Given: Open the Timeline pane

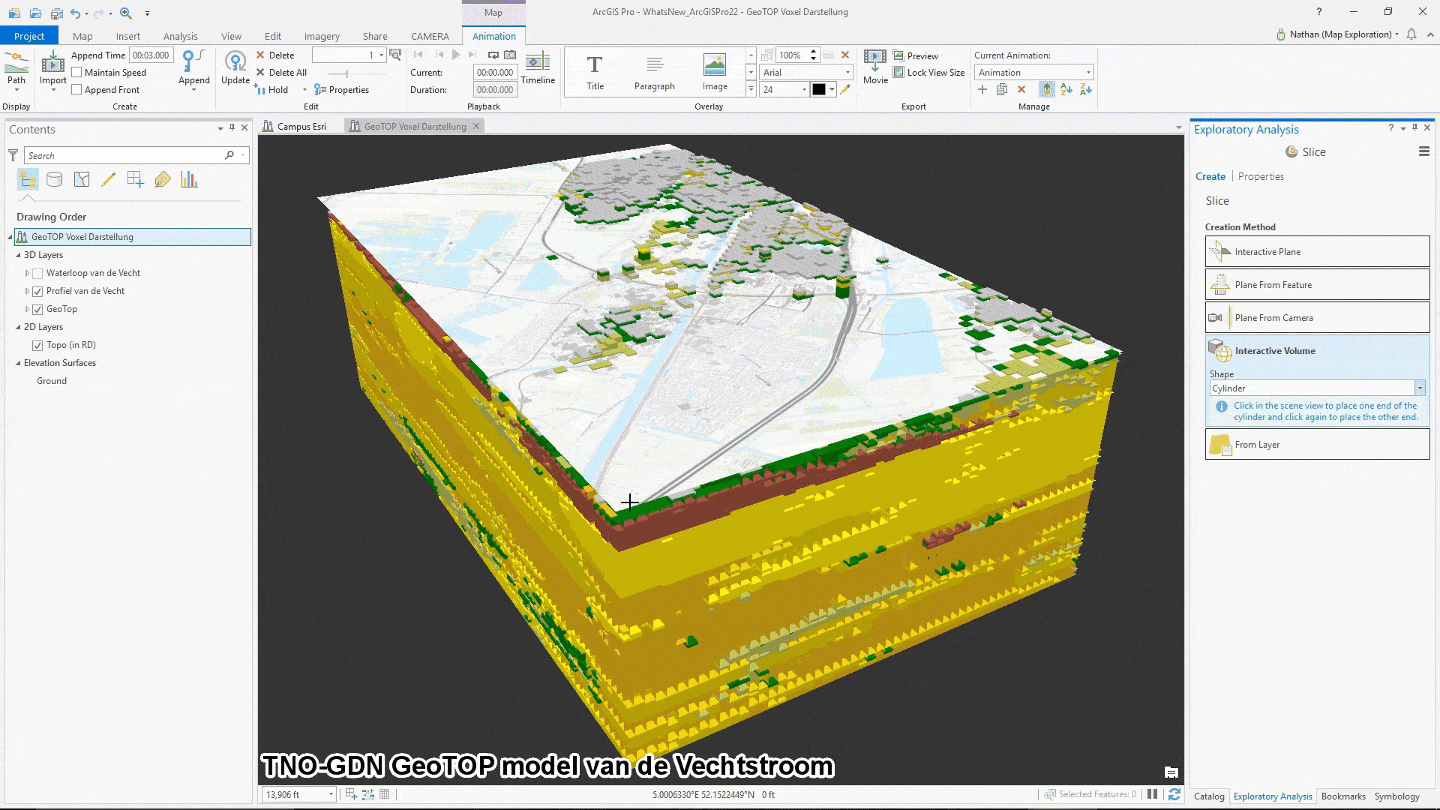Looking at the screenshot, I should pos(538,66).
